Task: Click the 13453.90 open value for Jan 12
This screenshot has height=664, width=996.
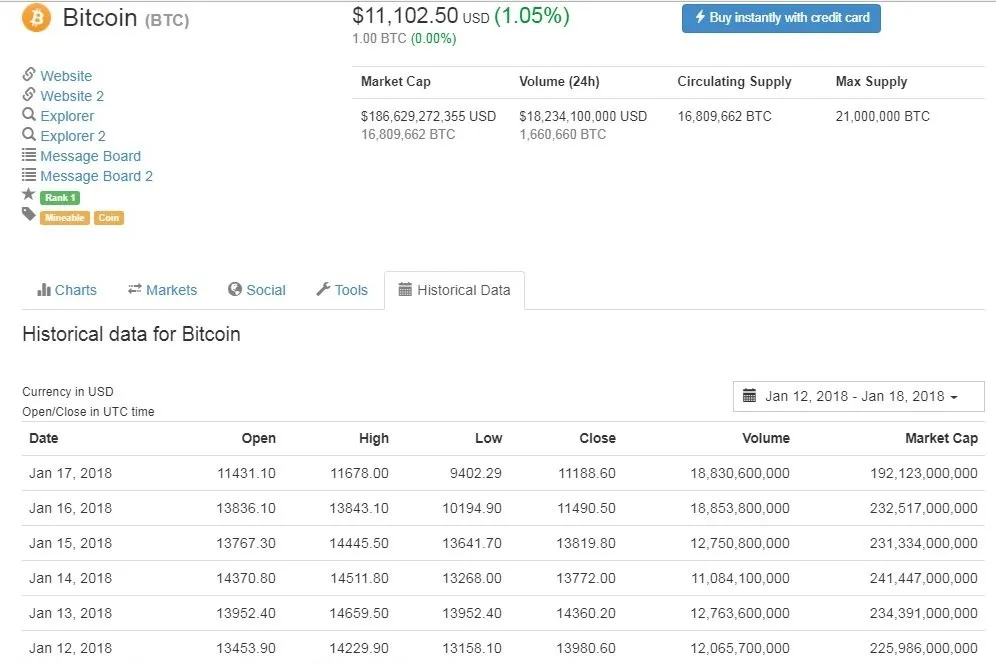Action: pyautogui.click(x=246, y=648)
